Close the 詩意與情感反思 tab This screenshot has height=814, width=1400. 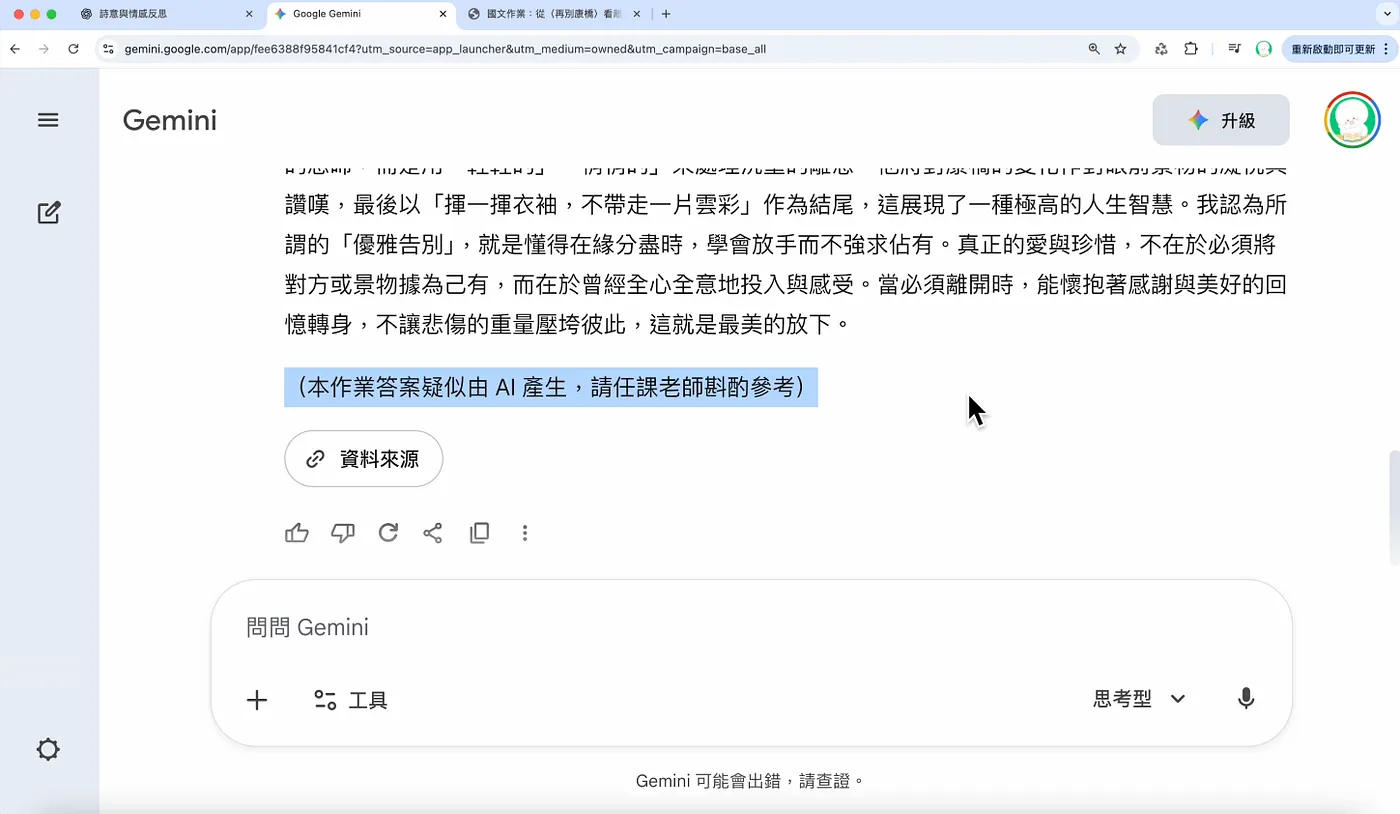(249, 14)
